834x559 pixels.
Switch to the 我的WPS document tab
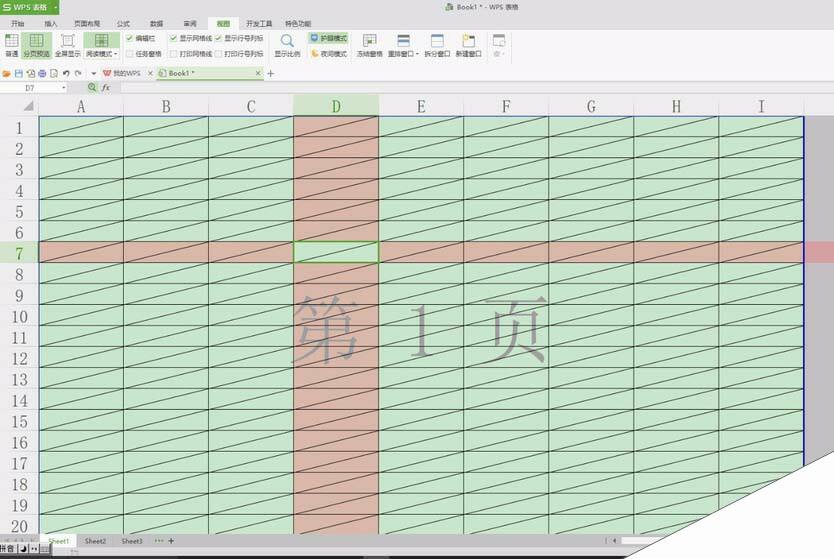(122, 73)
